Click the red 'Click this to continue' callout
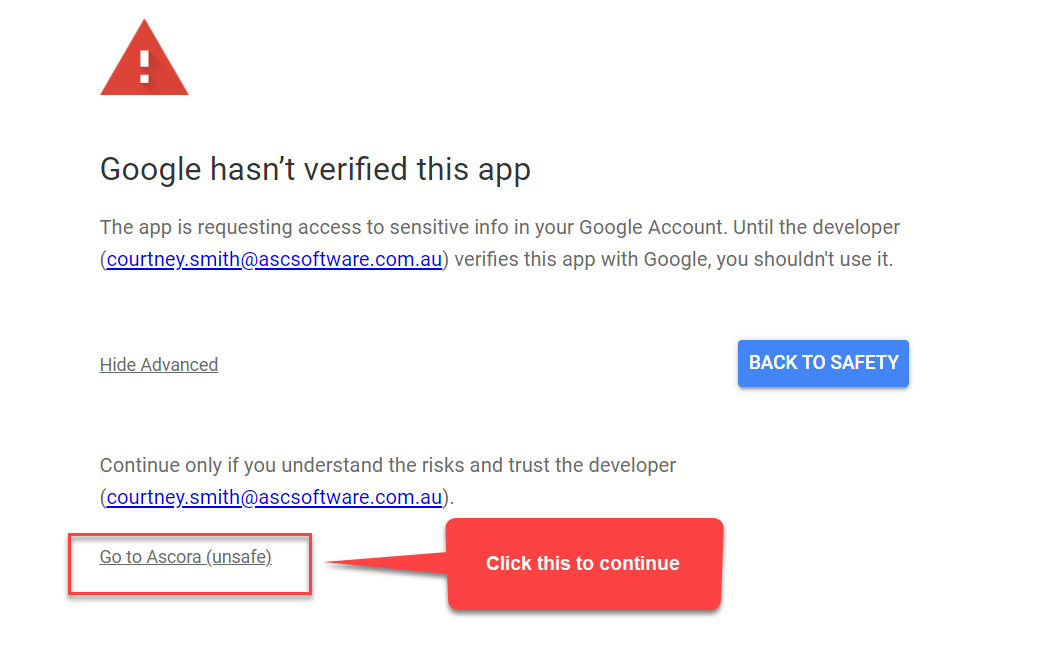 (x=583, y=563)
